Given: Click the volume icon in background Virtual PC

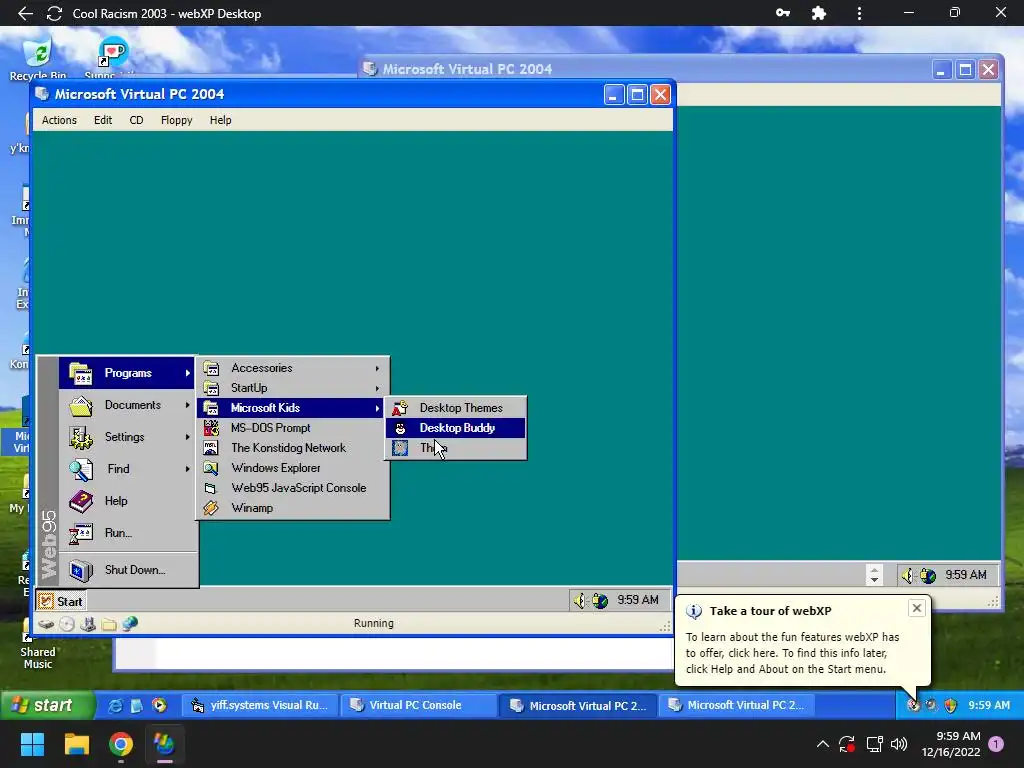Looking at the screenshot, I should point(908,575).
